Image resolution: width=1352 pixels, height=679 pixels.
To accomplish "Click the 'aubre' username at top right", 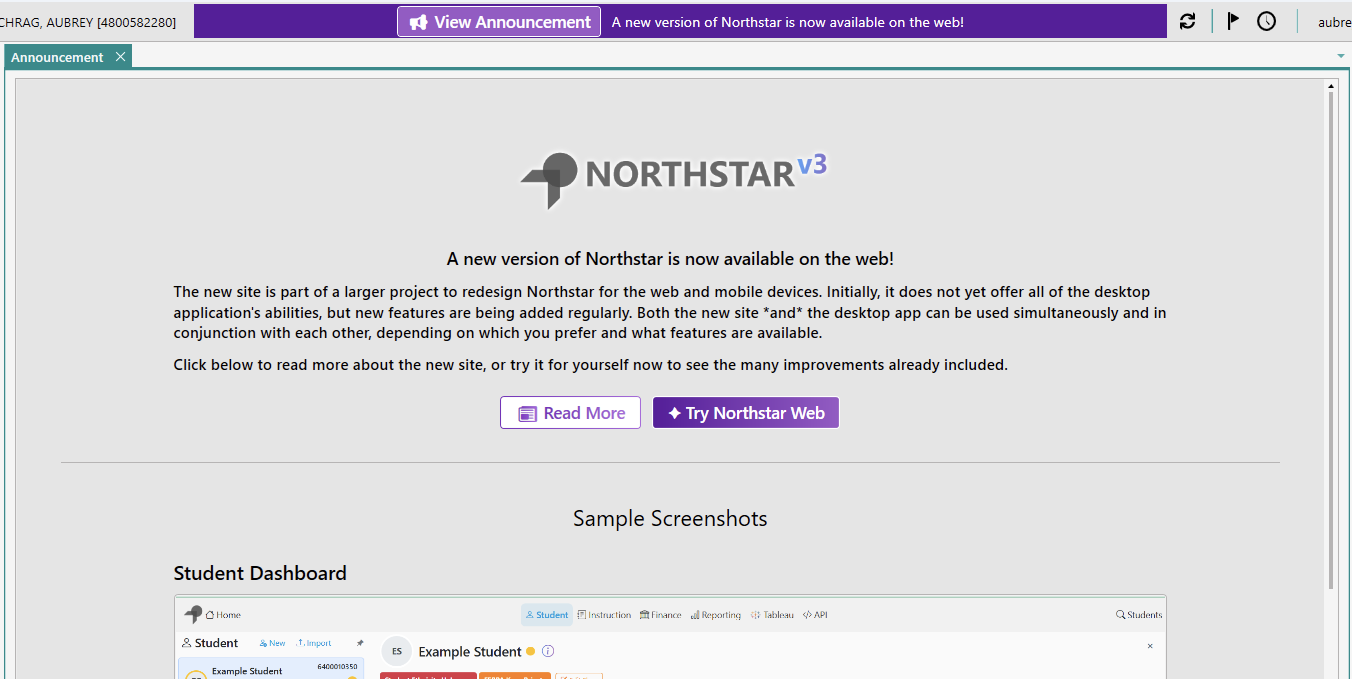I will pos(1334,22).
